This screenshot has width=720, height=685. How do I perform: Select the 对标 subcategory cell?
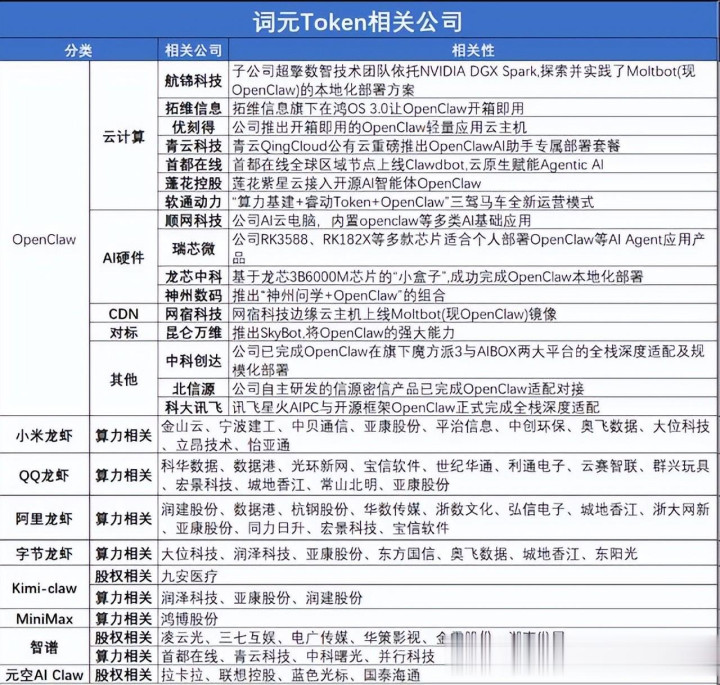pyautogui.click(x=124, y=332)
